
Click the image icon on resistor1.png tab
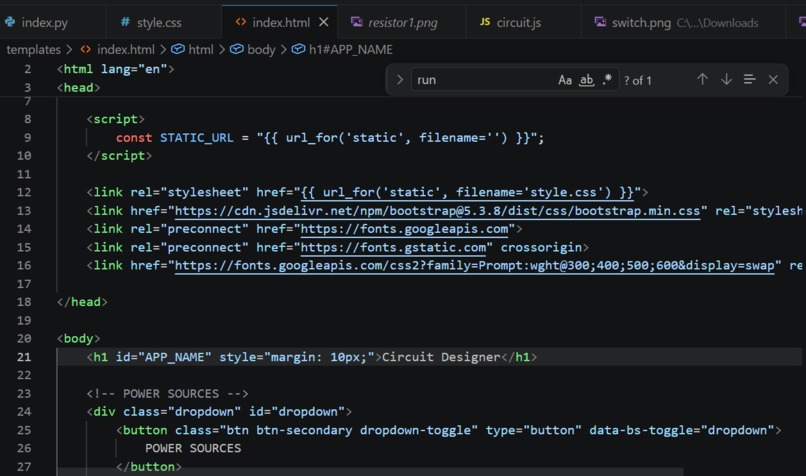point(357,22)
